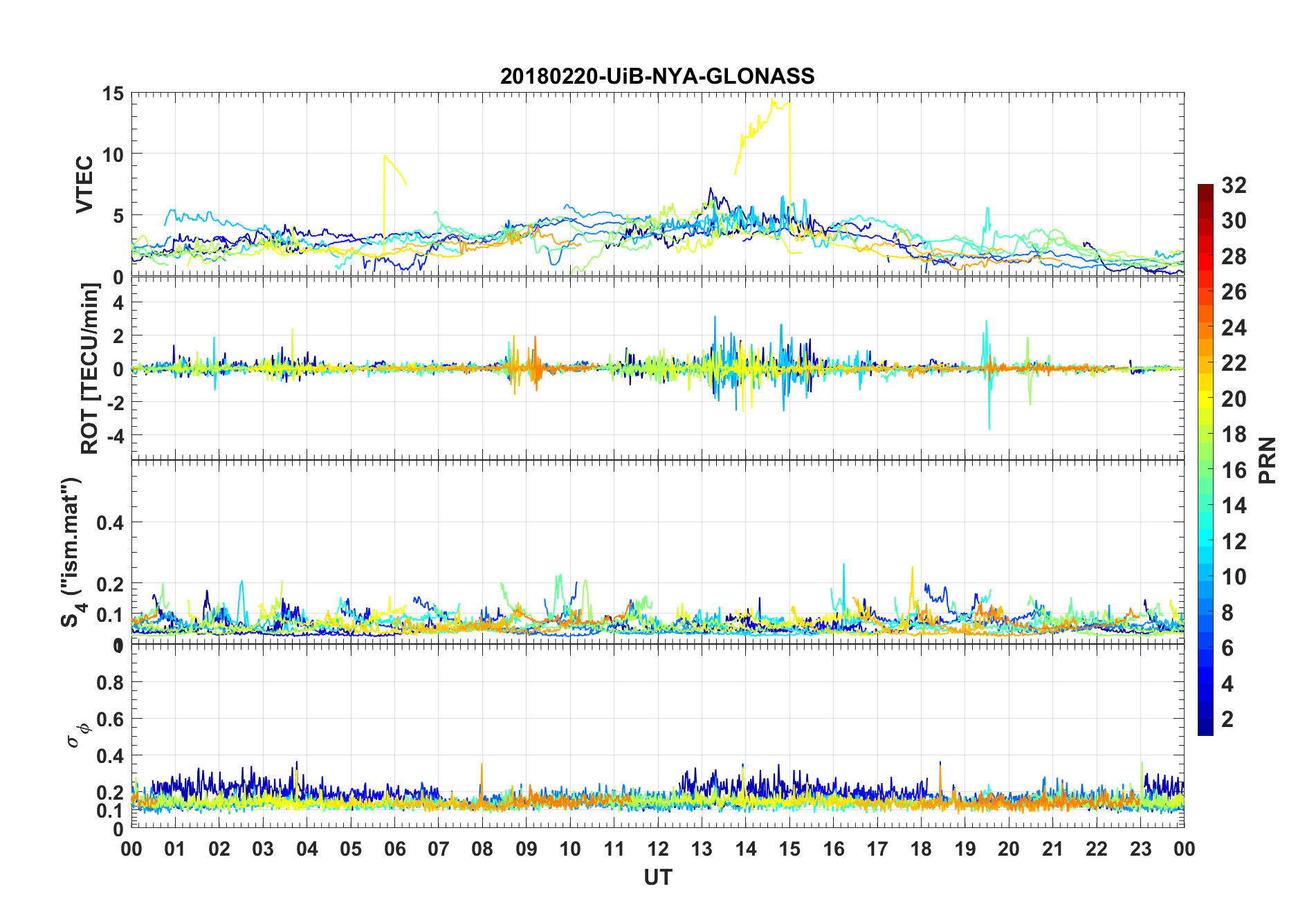Click the yellow VTEC spike near 06 UT
This screenshot has width=1316, height=920.
385,156
